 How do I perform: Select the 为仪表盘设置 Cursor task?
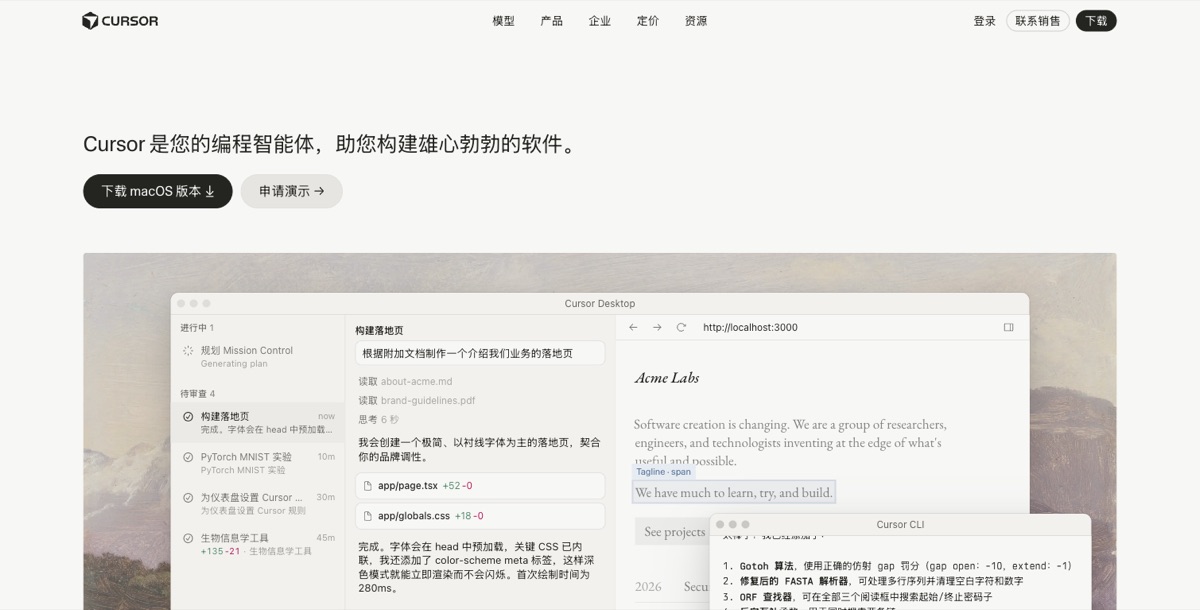point(258,503)
